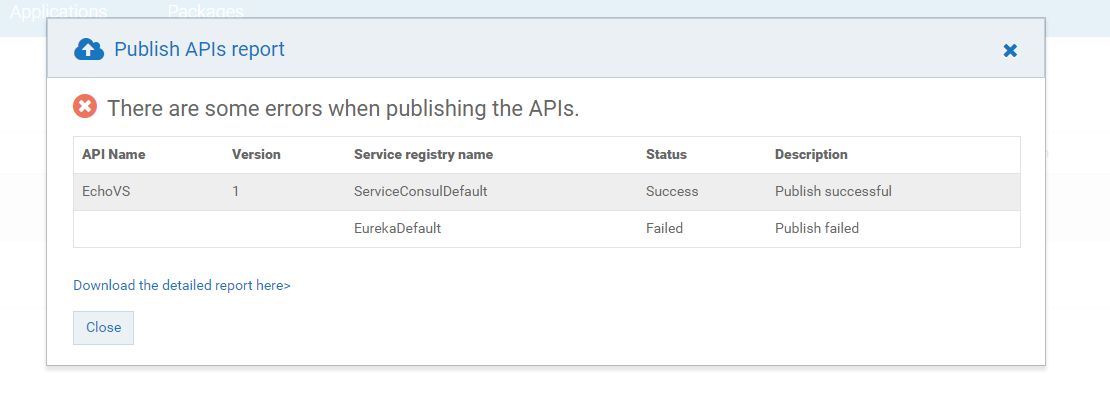The height and width of the screenshot is (410, 1110).
Task: Click the red error icon
Action: click(85, 107)
